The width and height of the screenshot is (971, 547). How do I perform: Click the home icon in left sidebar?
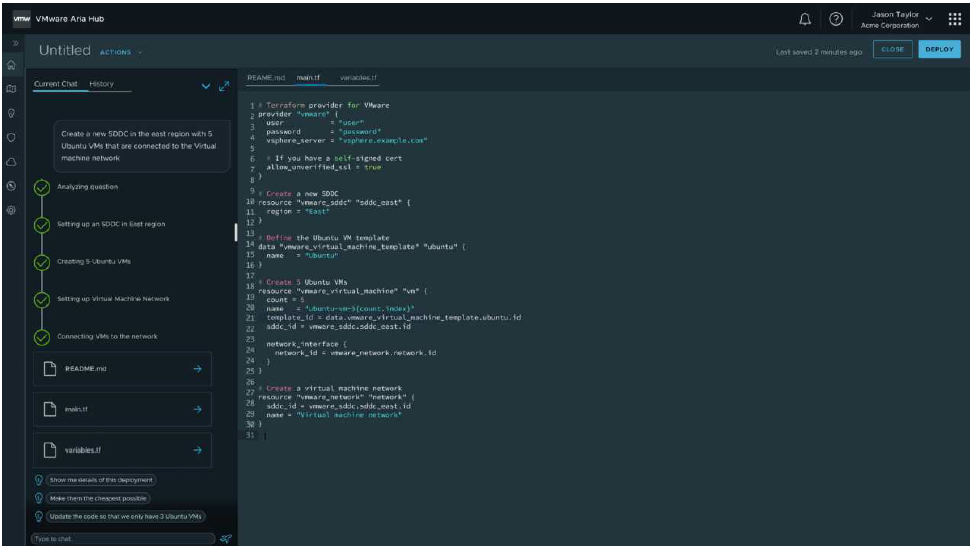[x=11, y=66]
